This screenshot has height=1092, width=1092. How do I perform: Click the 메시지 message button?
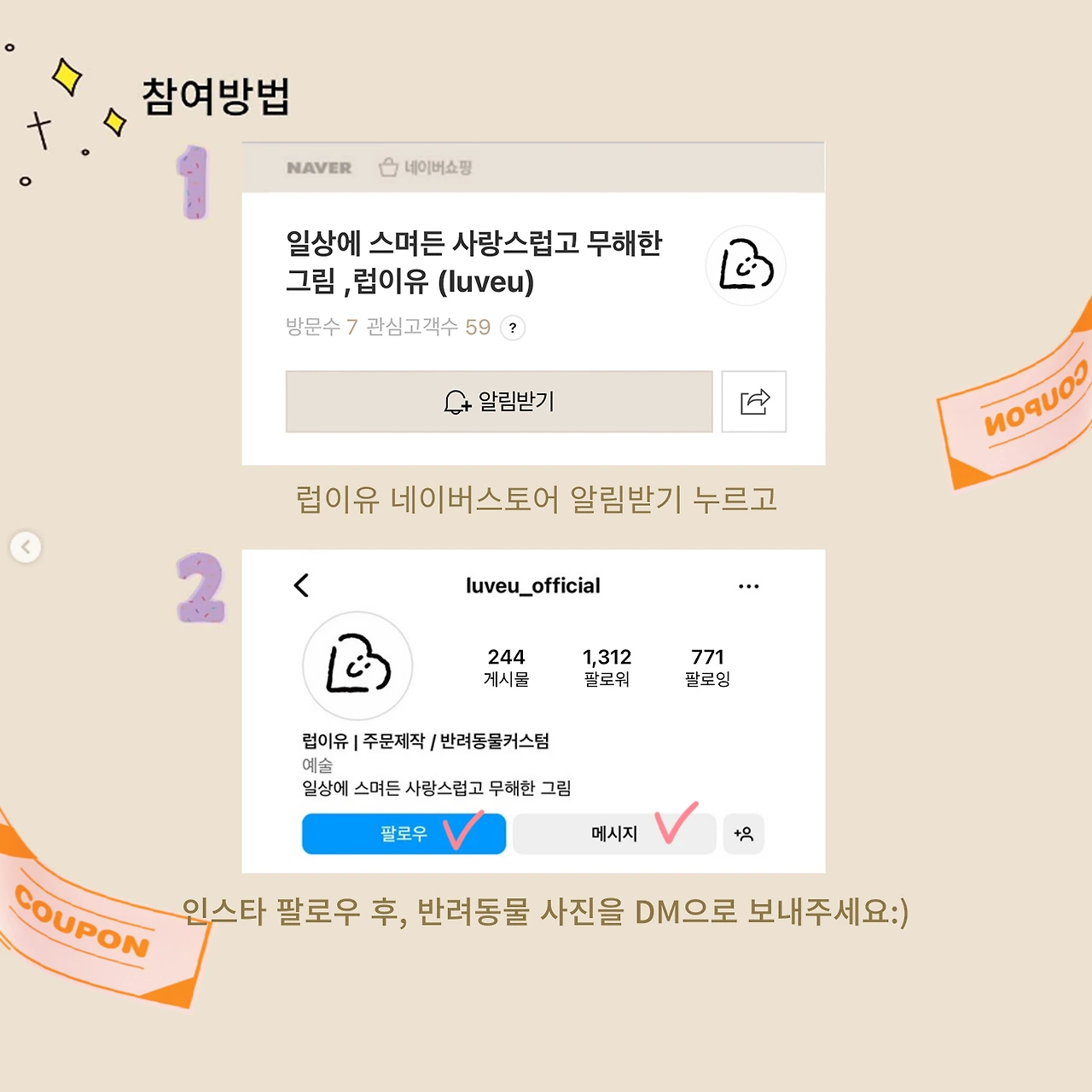click(x=614, y=834)
